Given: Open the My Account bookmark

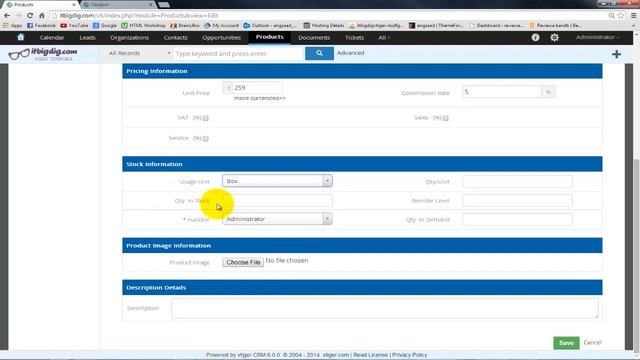Looking at the screenshot, I should pos(222,25).
